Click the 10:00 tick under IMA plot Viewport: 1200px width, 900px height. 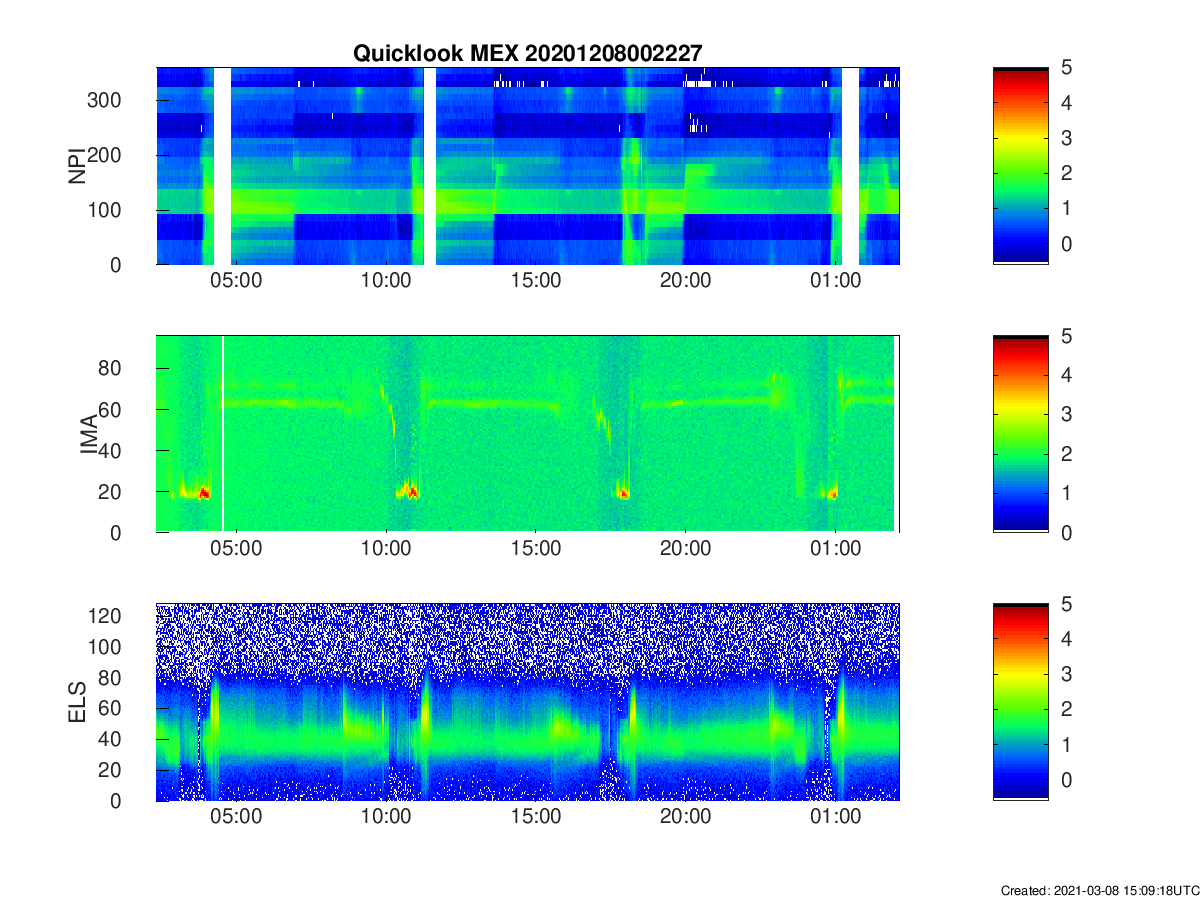pyautogui.click(x=387, y=549)
